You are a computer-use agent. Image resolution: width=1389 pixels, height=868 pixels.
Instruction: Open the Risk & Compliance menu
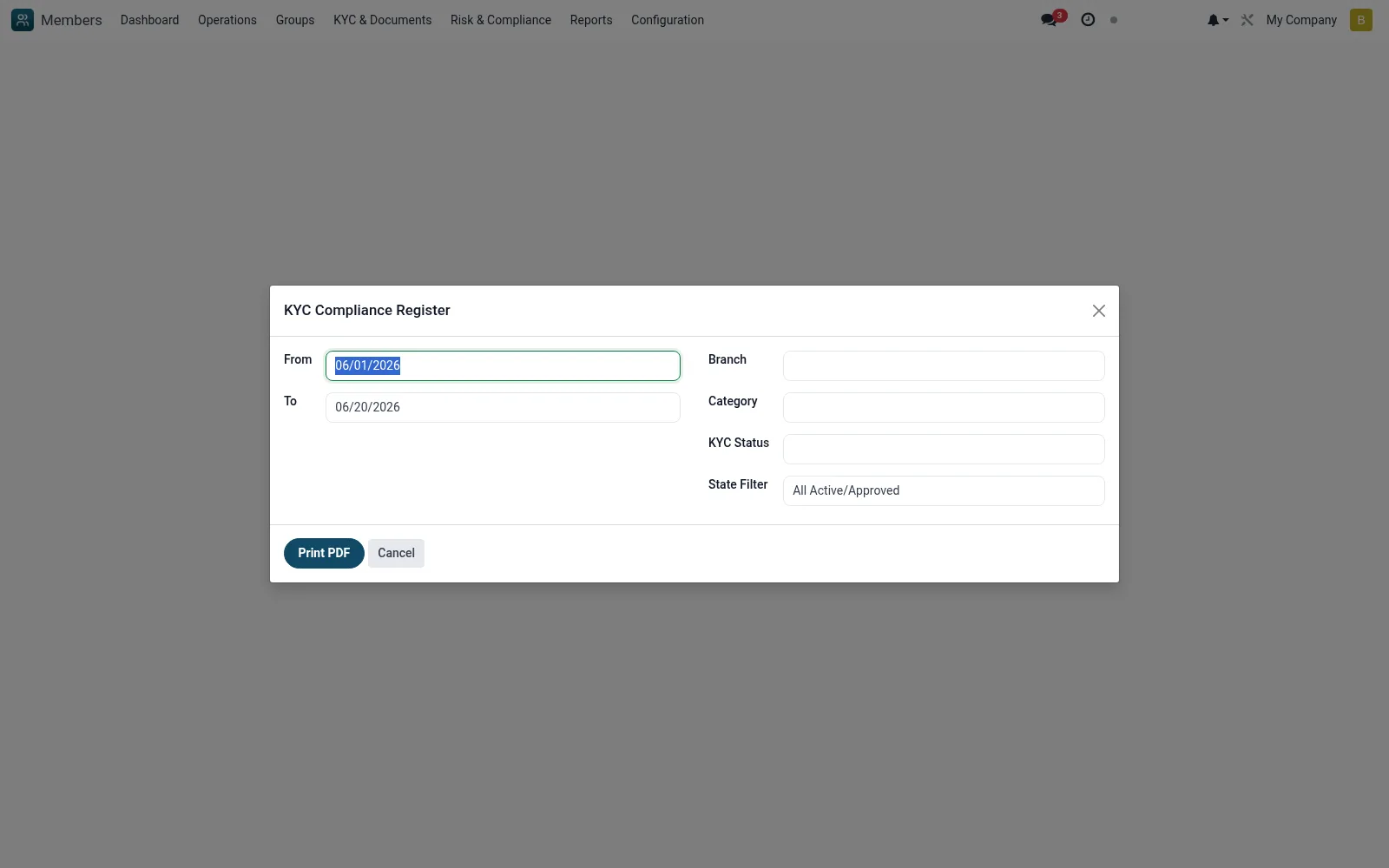(501, 20)
